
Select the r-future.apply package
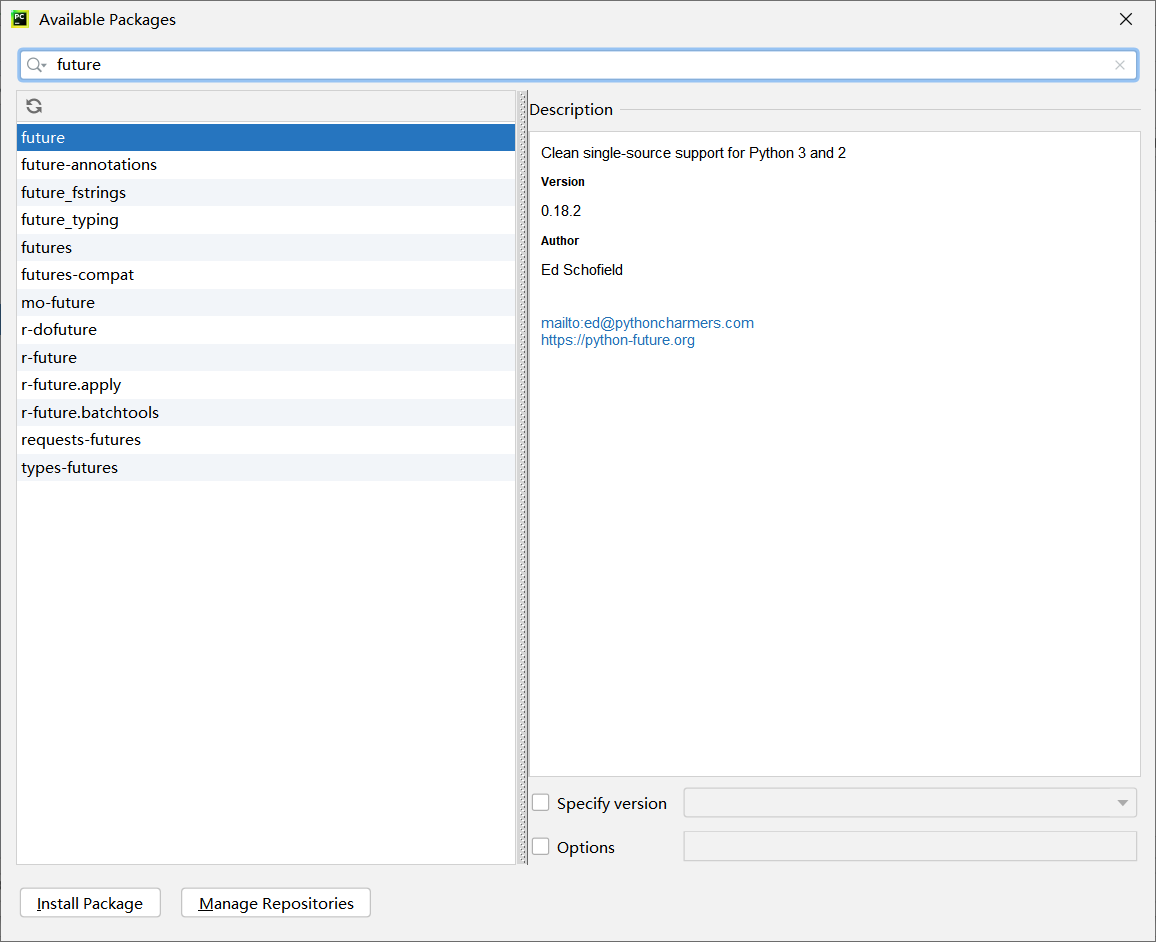pos(265,385)
